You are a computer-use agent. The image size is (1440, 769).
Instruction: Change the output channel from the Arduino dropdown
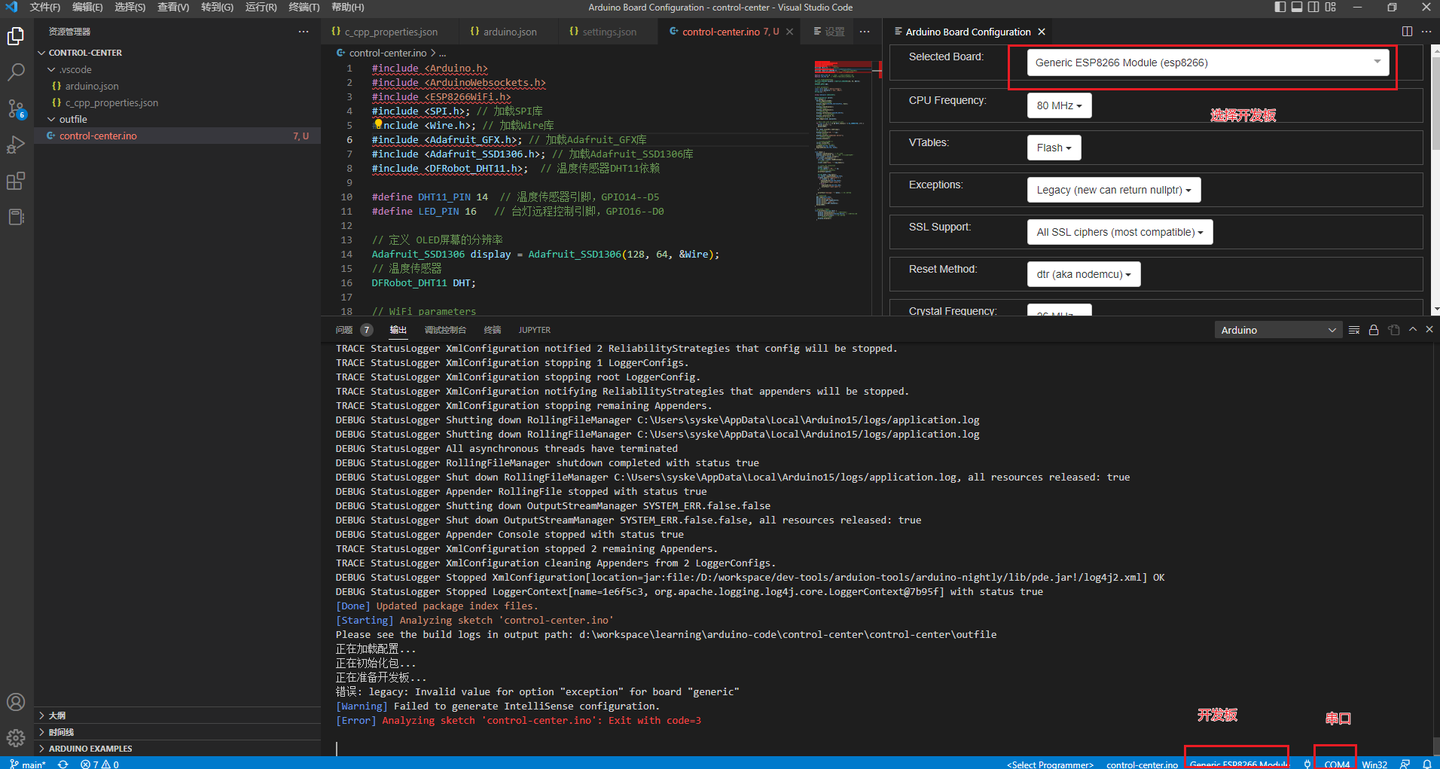tap(1278, 329)
